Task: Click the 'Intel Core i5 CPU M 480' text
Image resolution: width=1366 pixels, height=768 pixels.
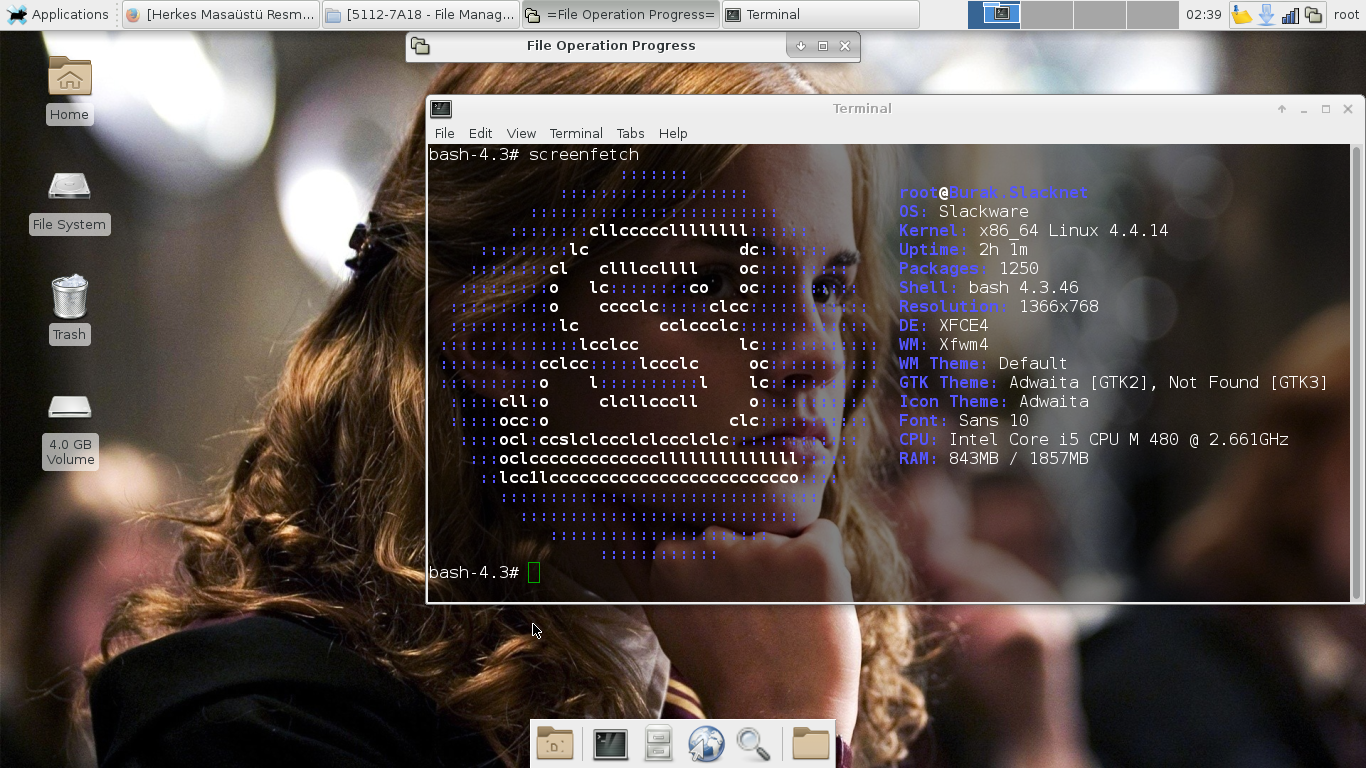Action: [1063, 439]
